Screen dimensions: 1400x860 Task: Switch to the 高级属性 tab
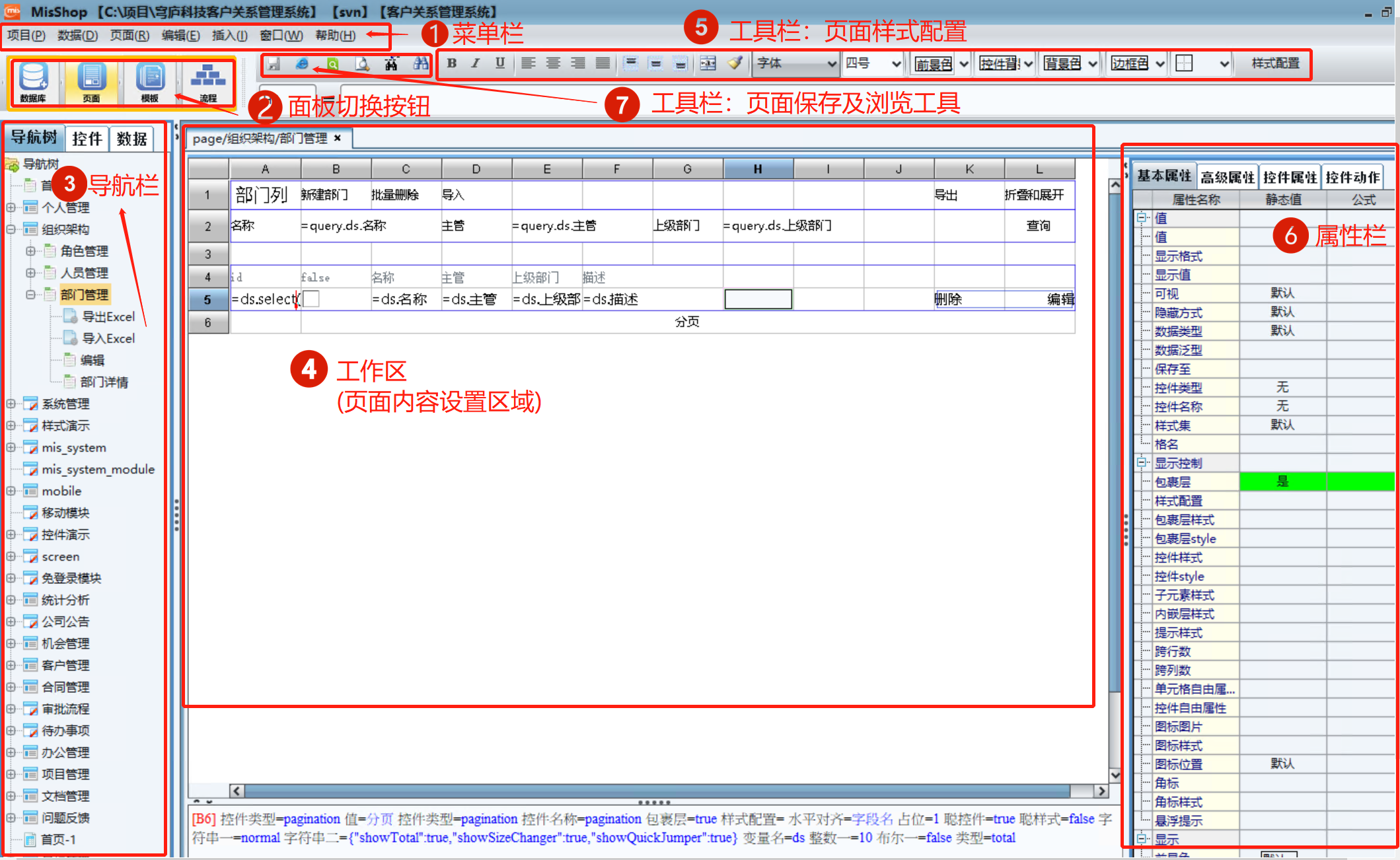[1228, 177]
